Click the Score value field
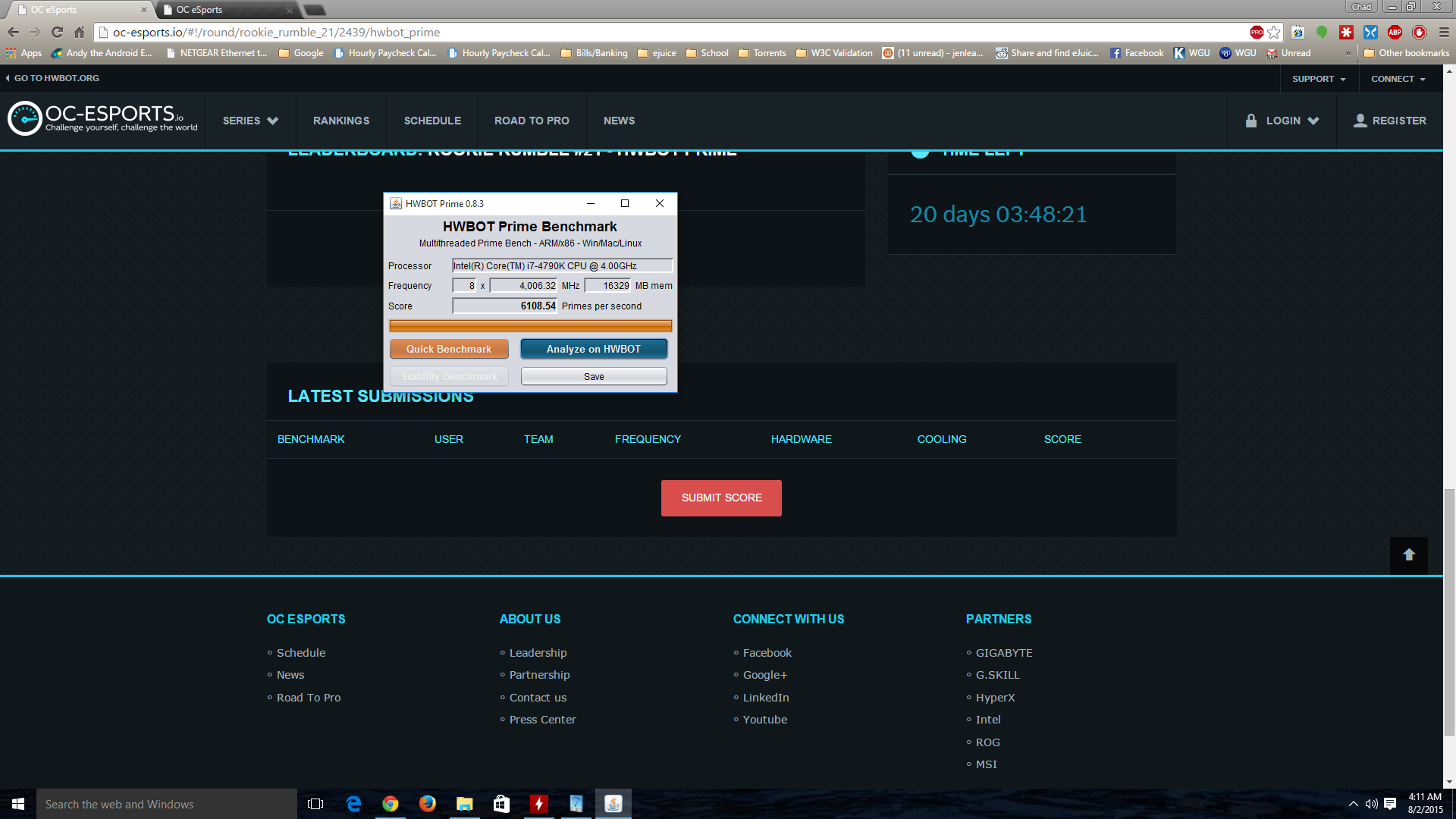The width and height of the screenshot is (1456, 819). (x=504, y=306)
